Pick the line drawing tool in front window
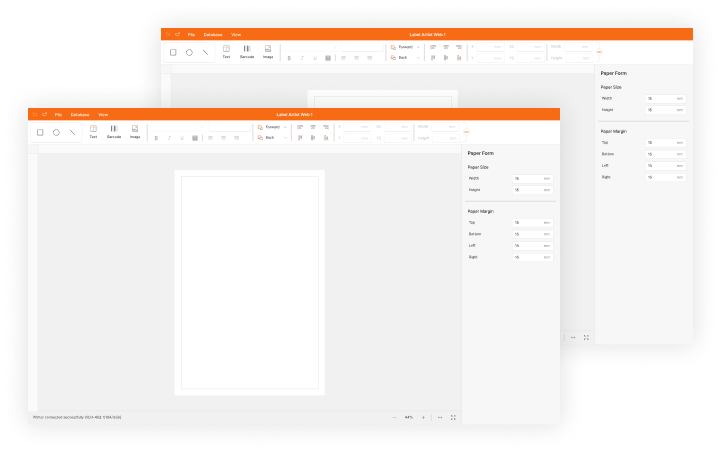 click(72, 132)
